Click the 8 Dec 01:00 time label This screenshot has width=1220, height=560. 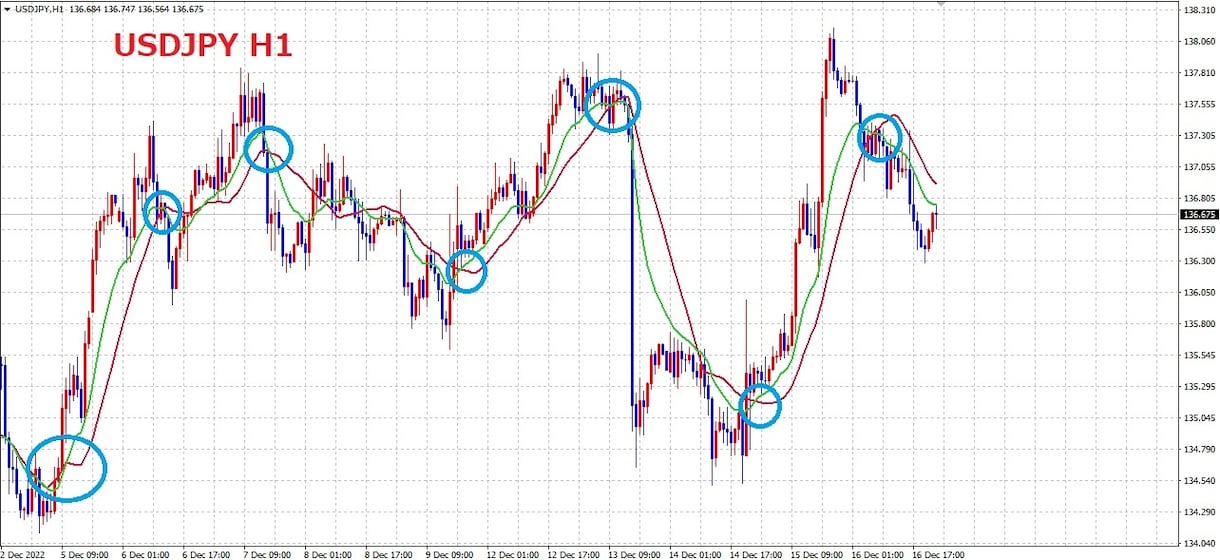pyautogui.click(x=326, y=553)
